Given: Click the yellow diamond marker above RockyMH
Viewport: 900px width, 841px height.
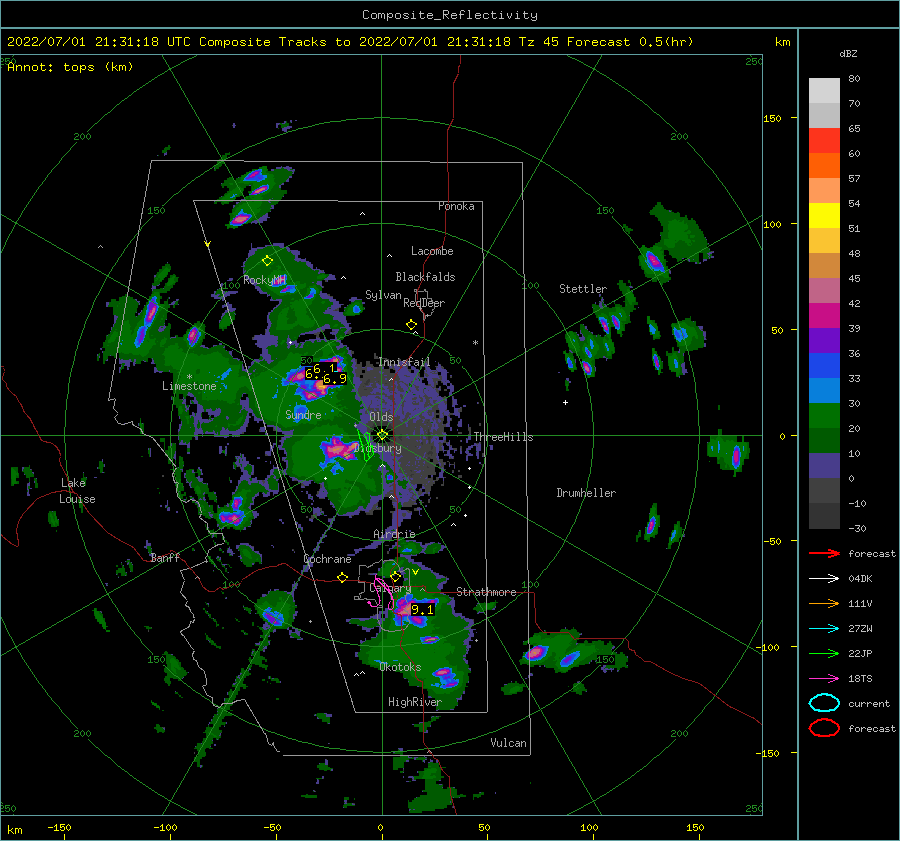Looking at the screenshot, I should (267, 261).
